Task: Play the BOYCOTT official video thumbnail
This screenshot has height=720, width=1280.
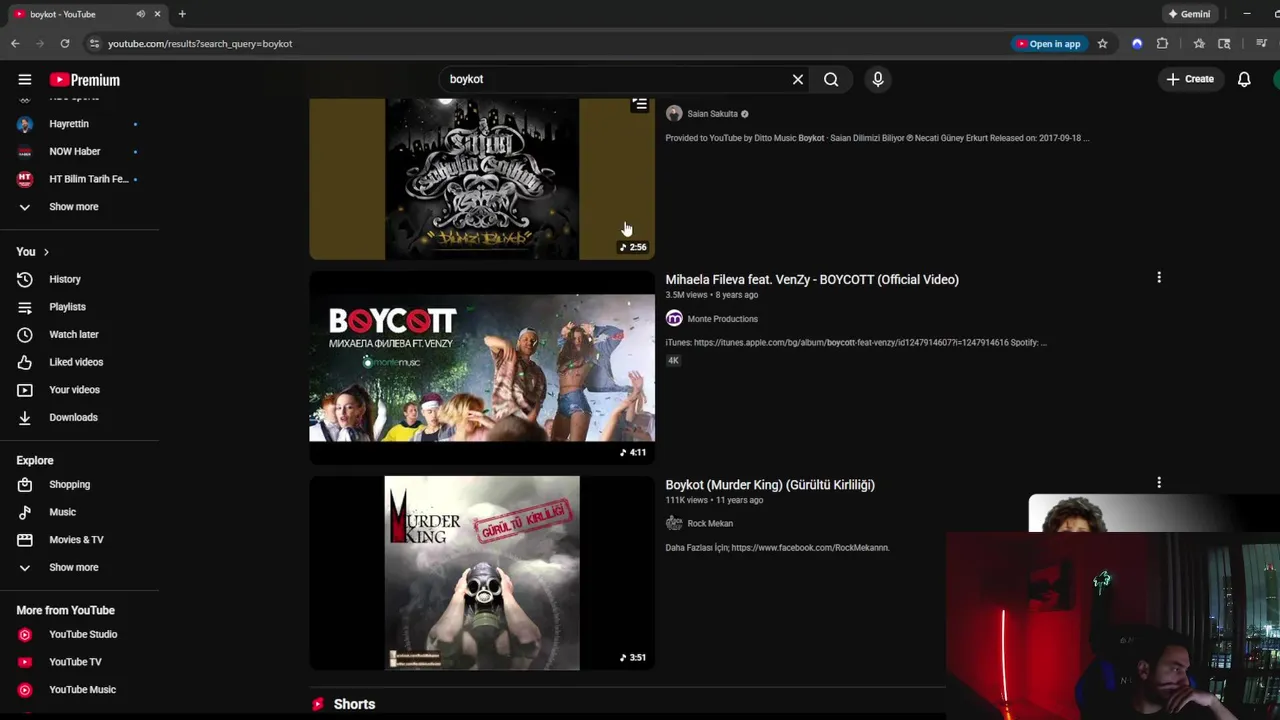Action: point(482,367)
